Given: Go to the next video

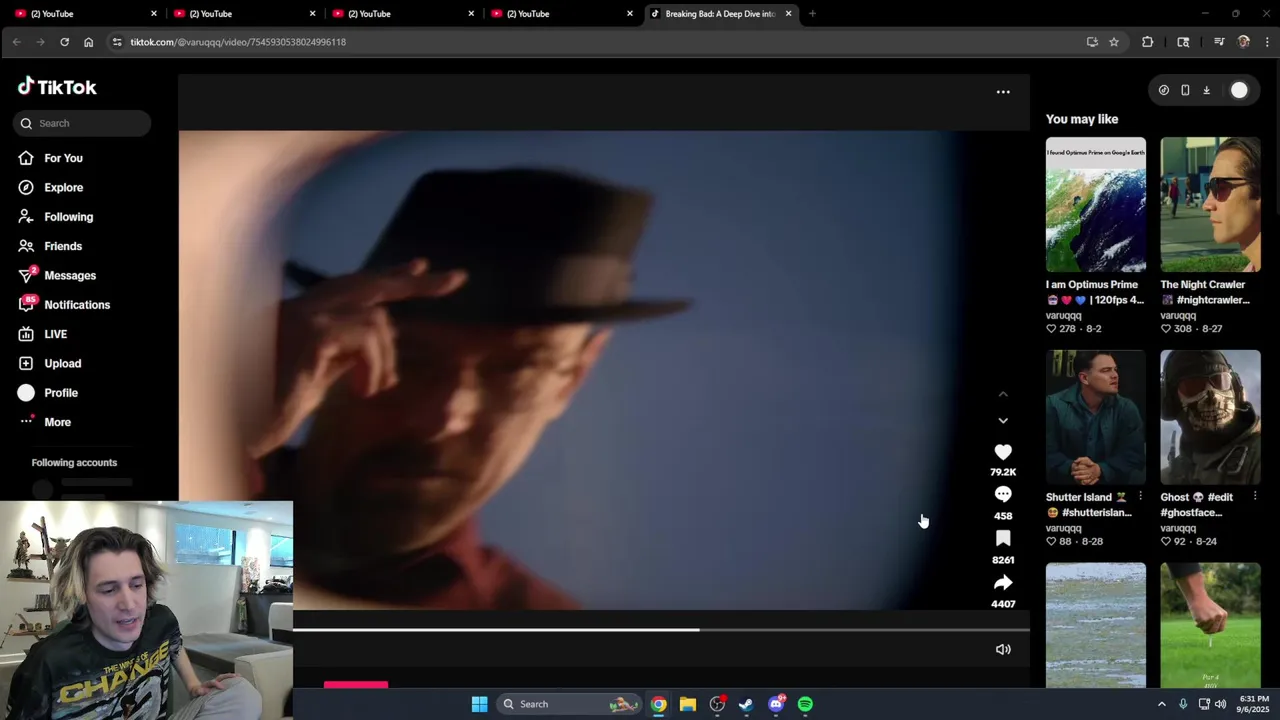Looking at the screenshot, I should pyautogui.click(x=1003, y=421).
